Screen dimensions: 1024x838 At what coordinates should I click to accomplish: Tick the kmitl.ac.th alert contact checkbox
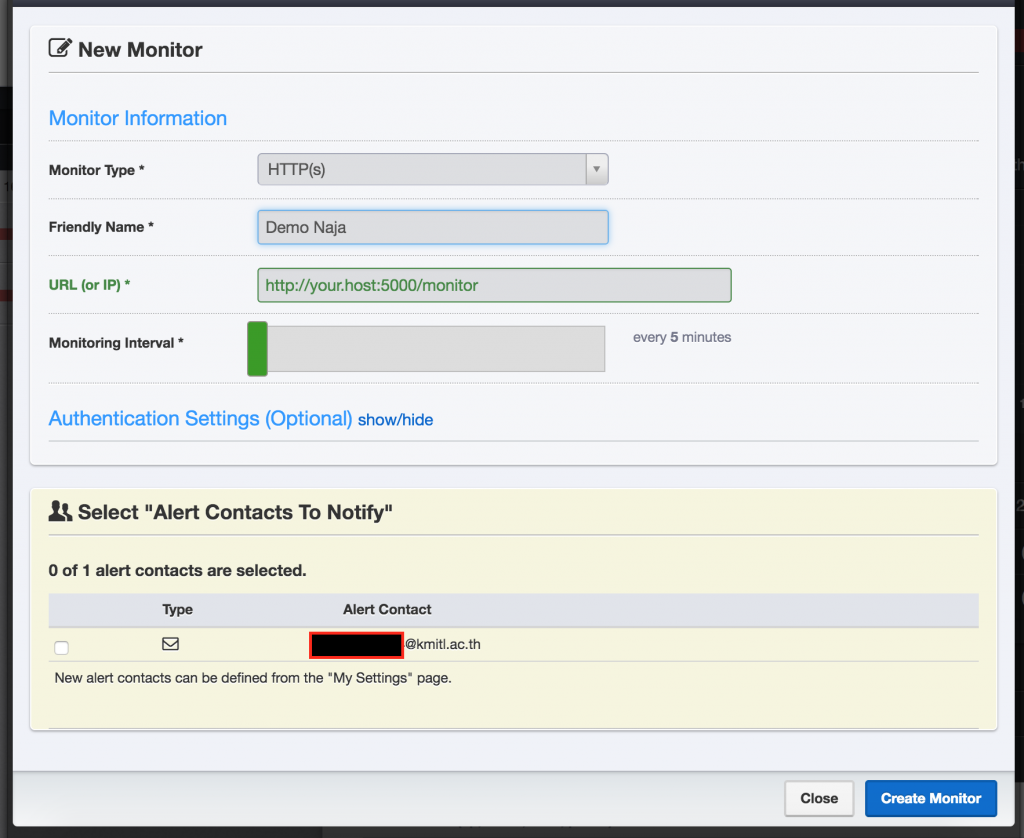coord(61,648)
